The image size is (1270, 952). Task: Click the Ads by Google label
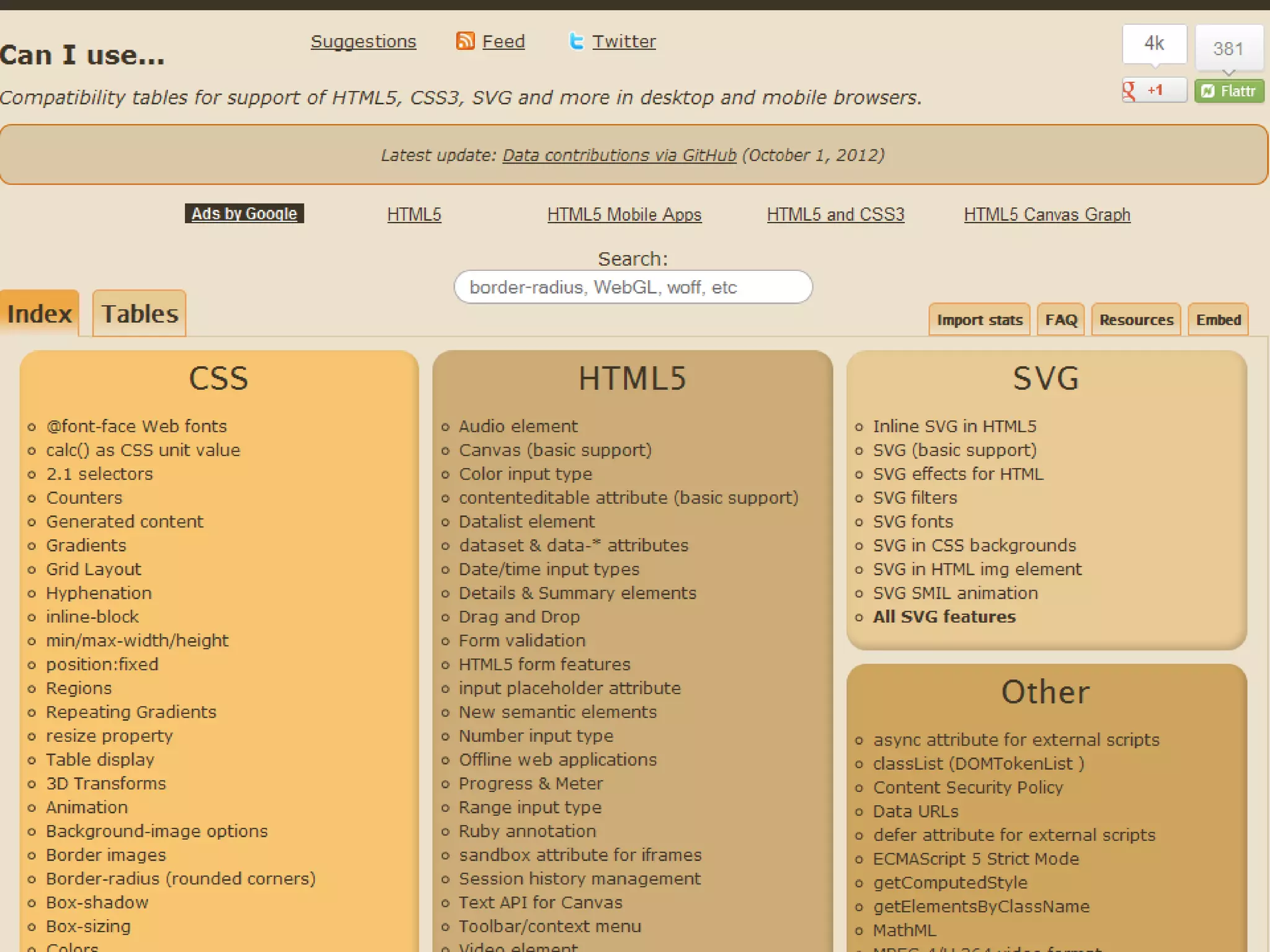[244, 213]
